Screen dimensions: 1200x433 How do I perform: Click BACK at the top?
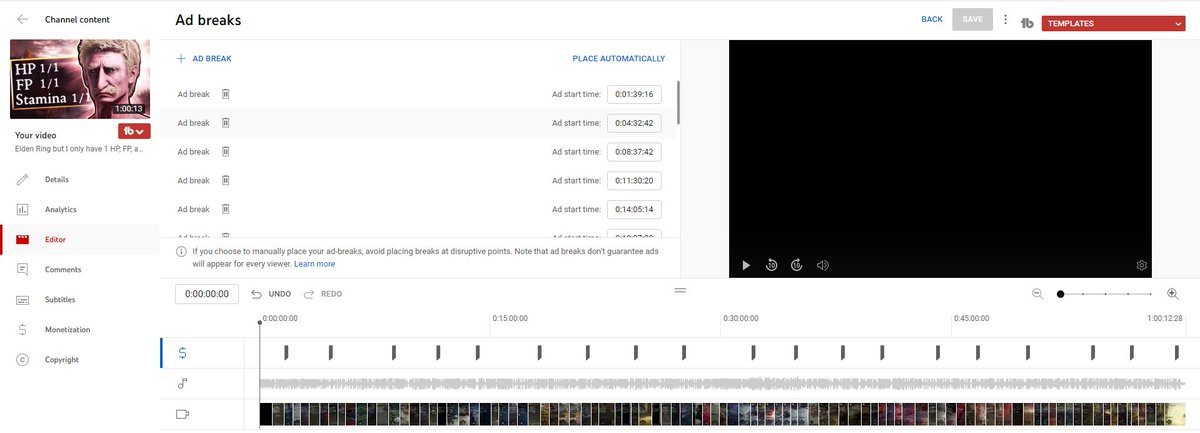[931, 19]
